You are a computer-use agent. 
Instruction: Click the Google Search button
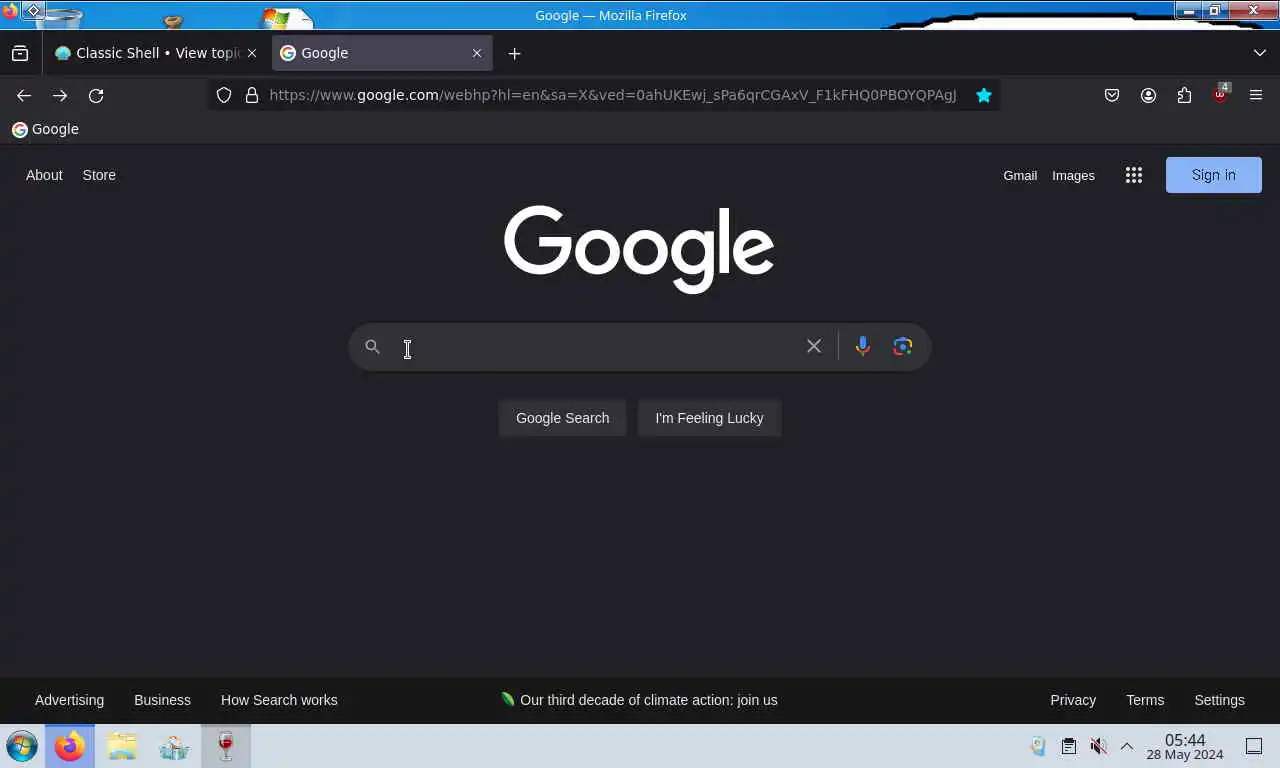tap(562, 418)
